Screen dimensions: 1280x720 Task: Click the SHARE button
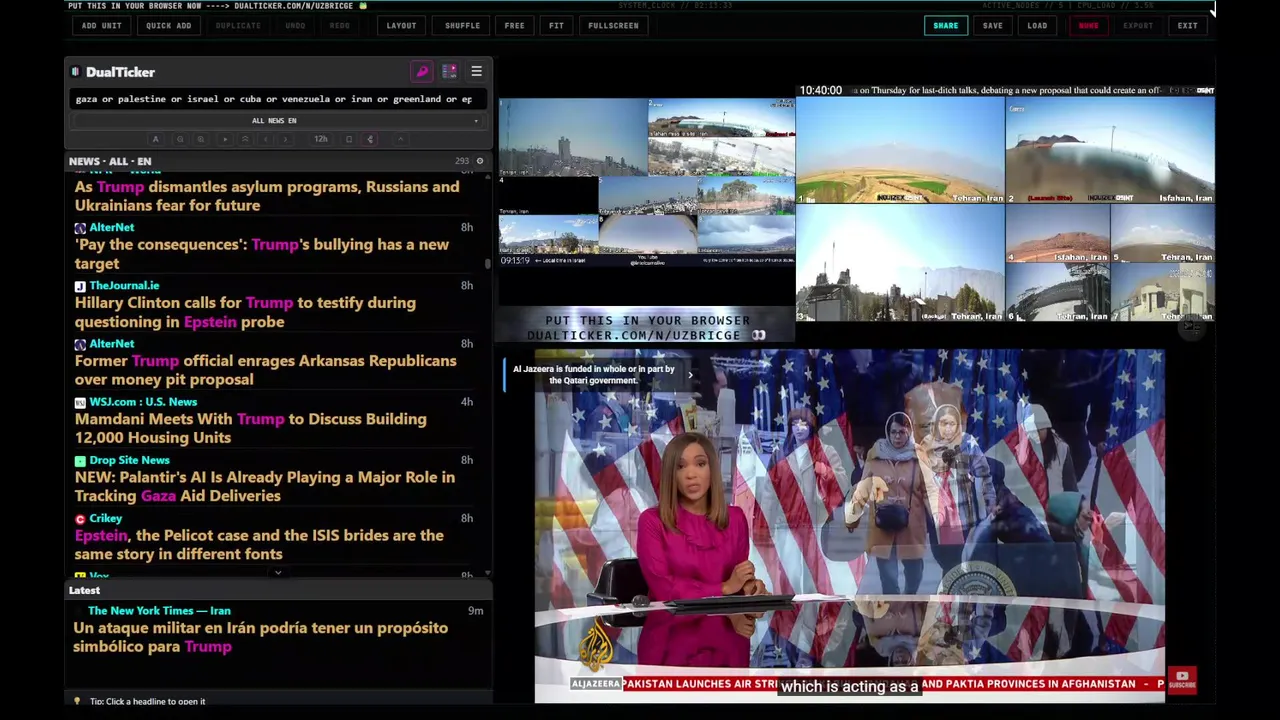point(945,25)
